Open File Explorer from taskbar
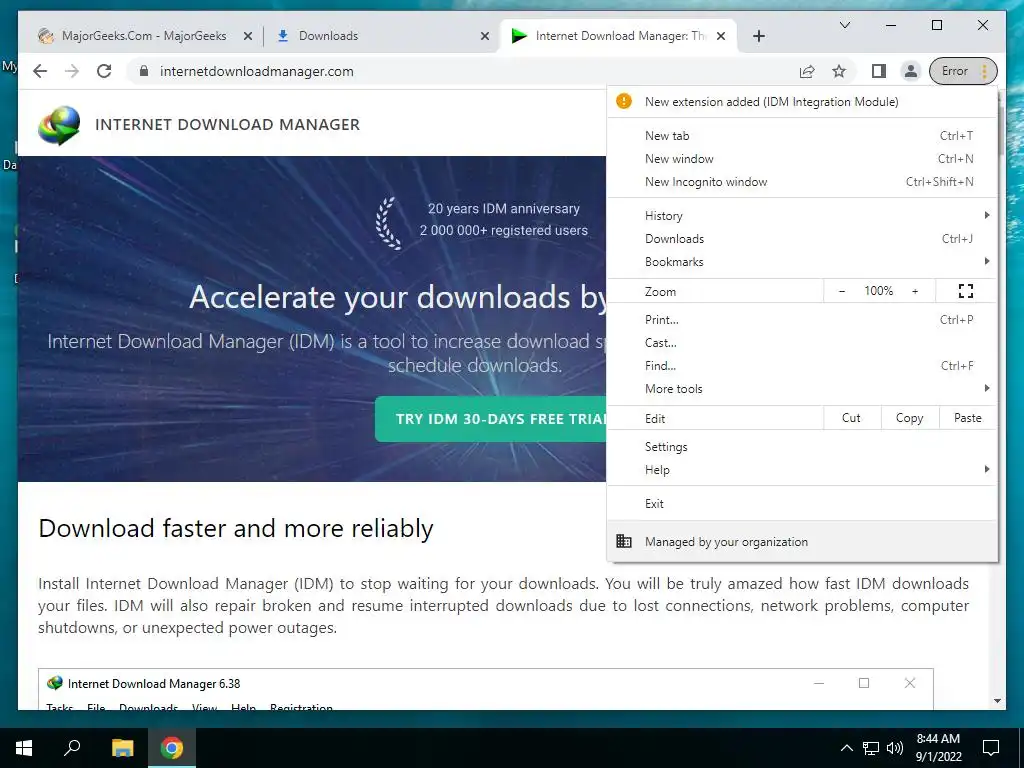The height and width of the screenshot is (768, 1024). pos(122,748)
